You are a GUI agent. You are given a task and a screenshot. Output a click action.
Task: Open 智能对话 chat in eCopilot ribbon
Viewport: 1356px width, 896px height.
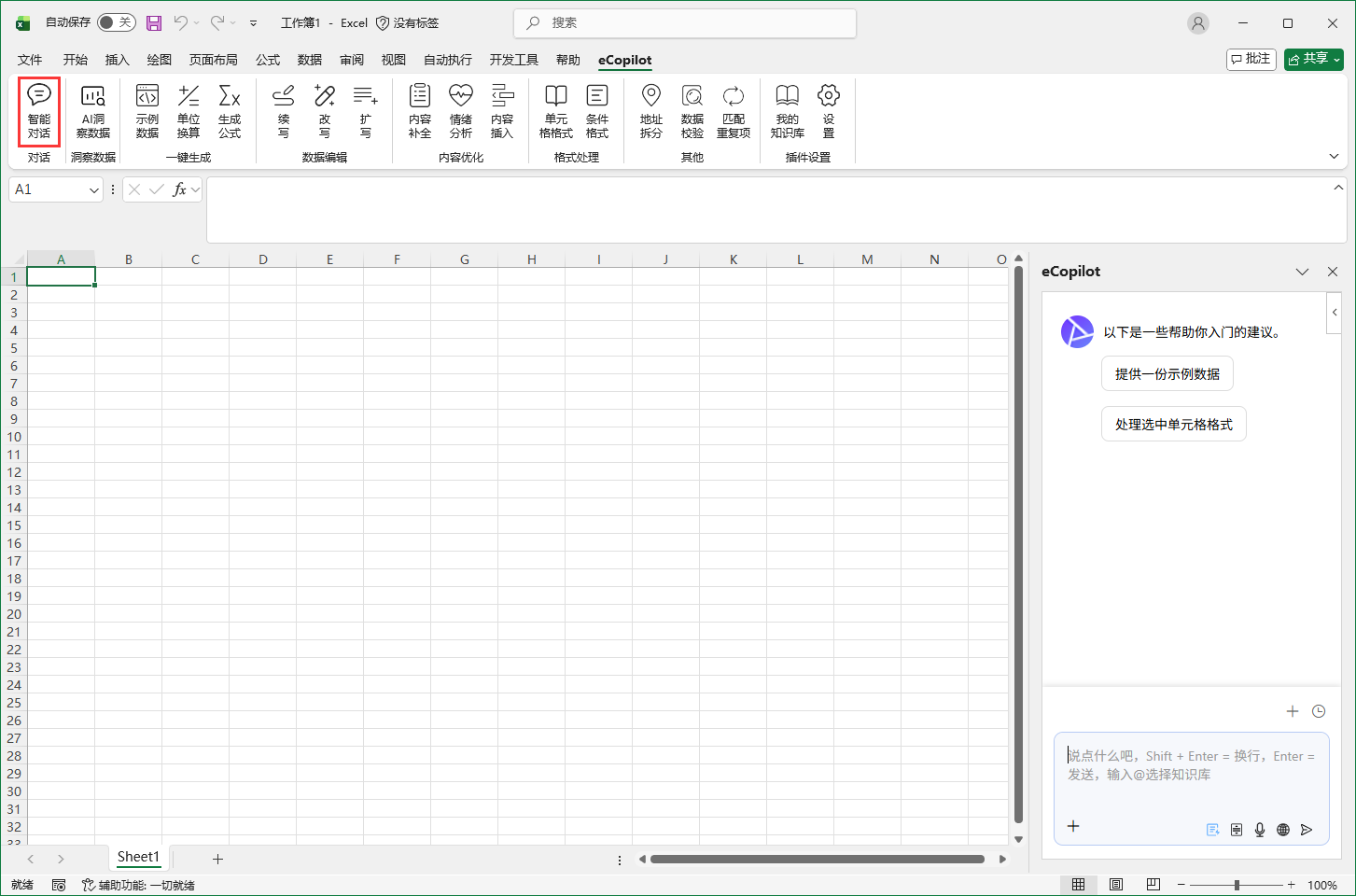[39, 111]
